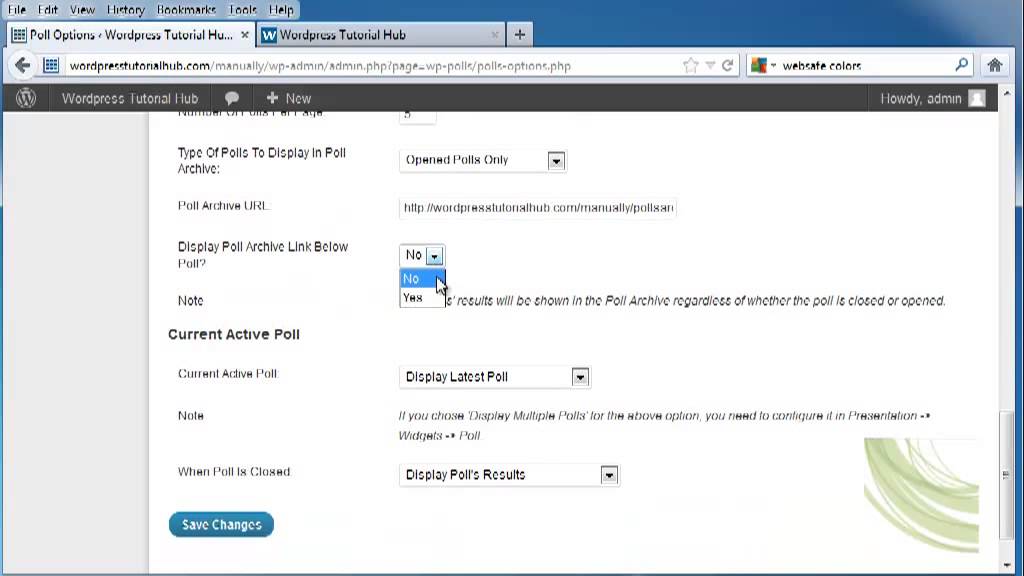The image size is (1024, 576).
Task: Open the View menu
Action: 82,10
